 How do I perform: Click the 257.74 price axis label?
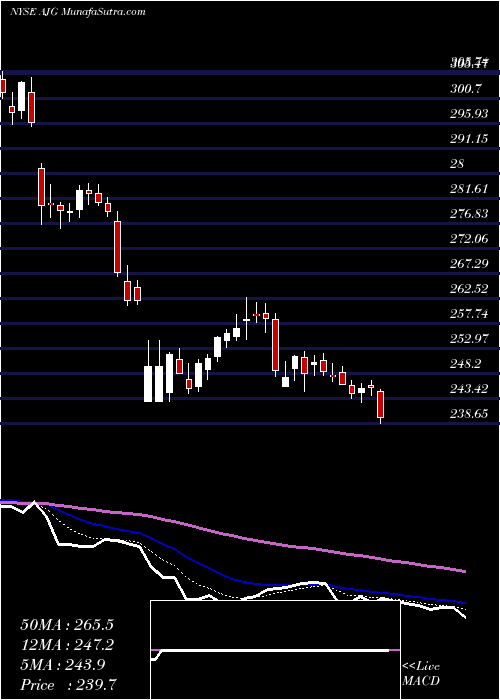click(469, 314)
